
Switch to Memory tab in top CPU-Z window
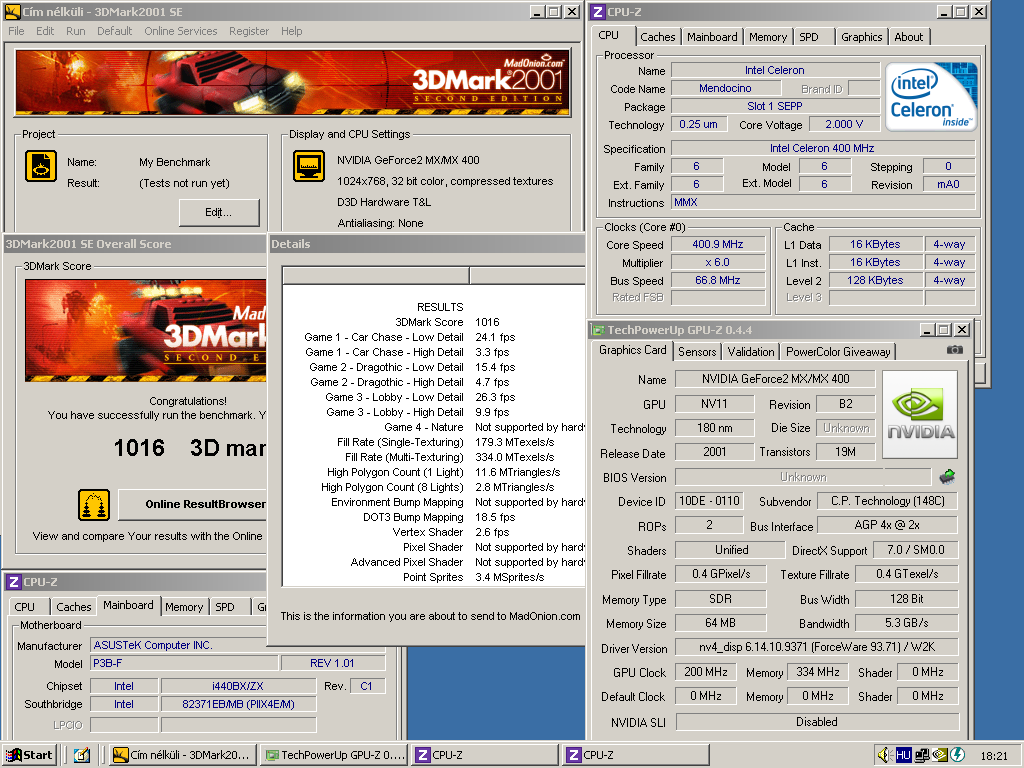(x=768, y=37)
